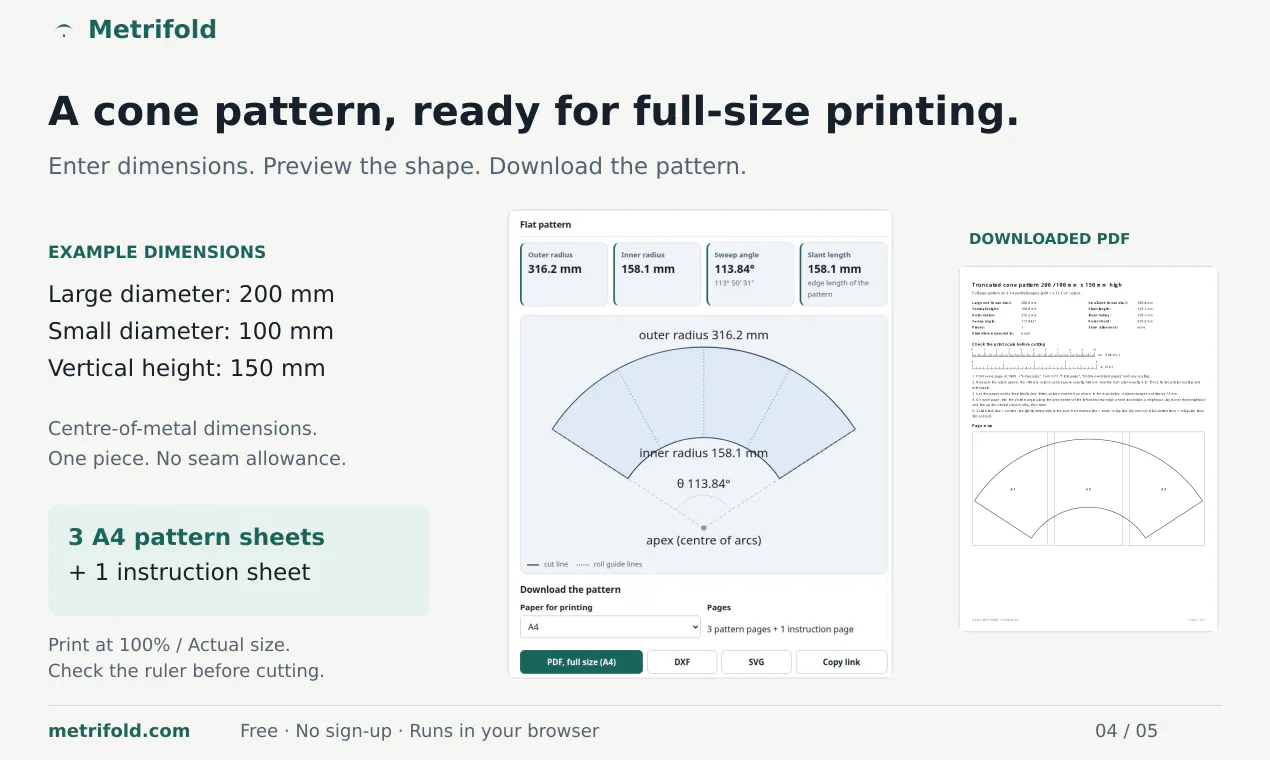This screenshot has width=1270, height=760.
Task: Click the "outer radius 316.2 mm" diagram label
Action: (x=704, y=335)
